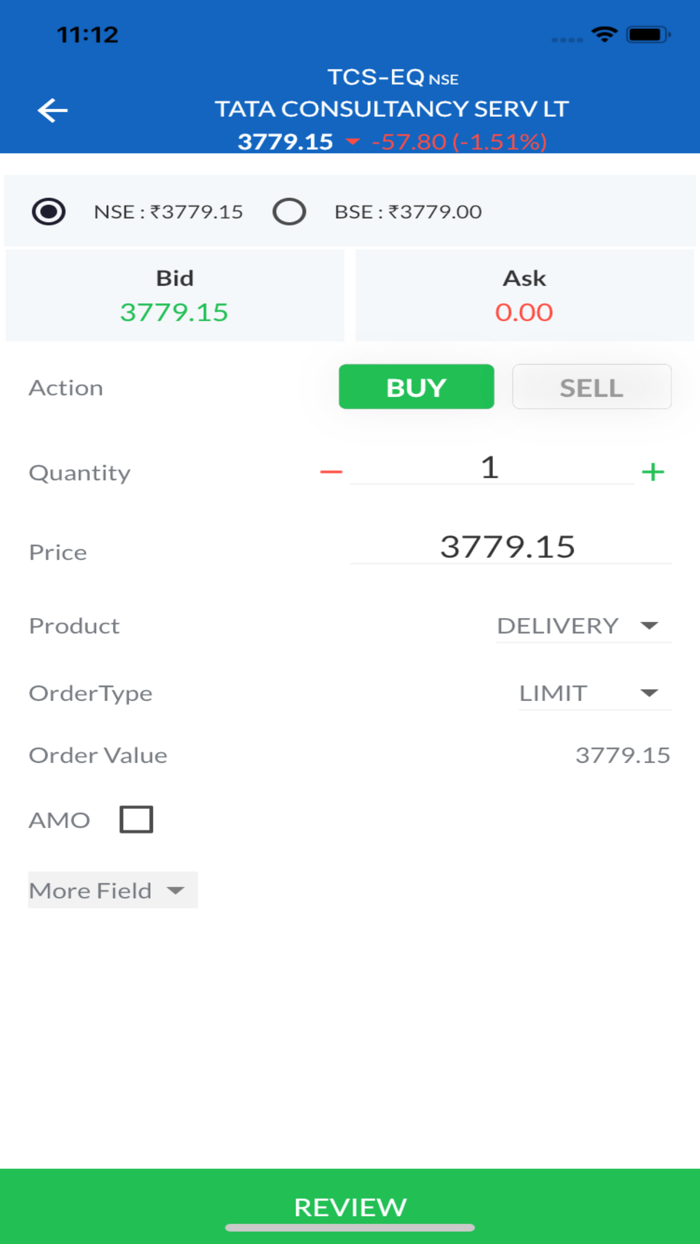700x1244 pixels.
Task: Expand the More Field section
Action: (x=111, y=889)
